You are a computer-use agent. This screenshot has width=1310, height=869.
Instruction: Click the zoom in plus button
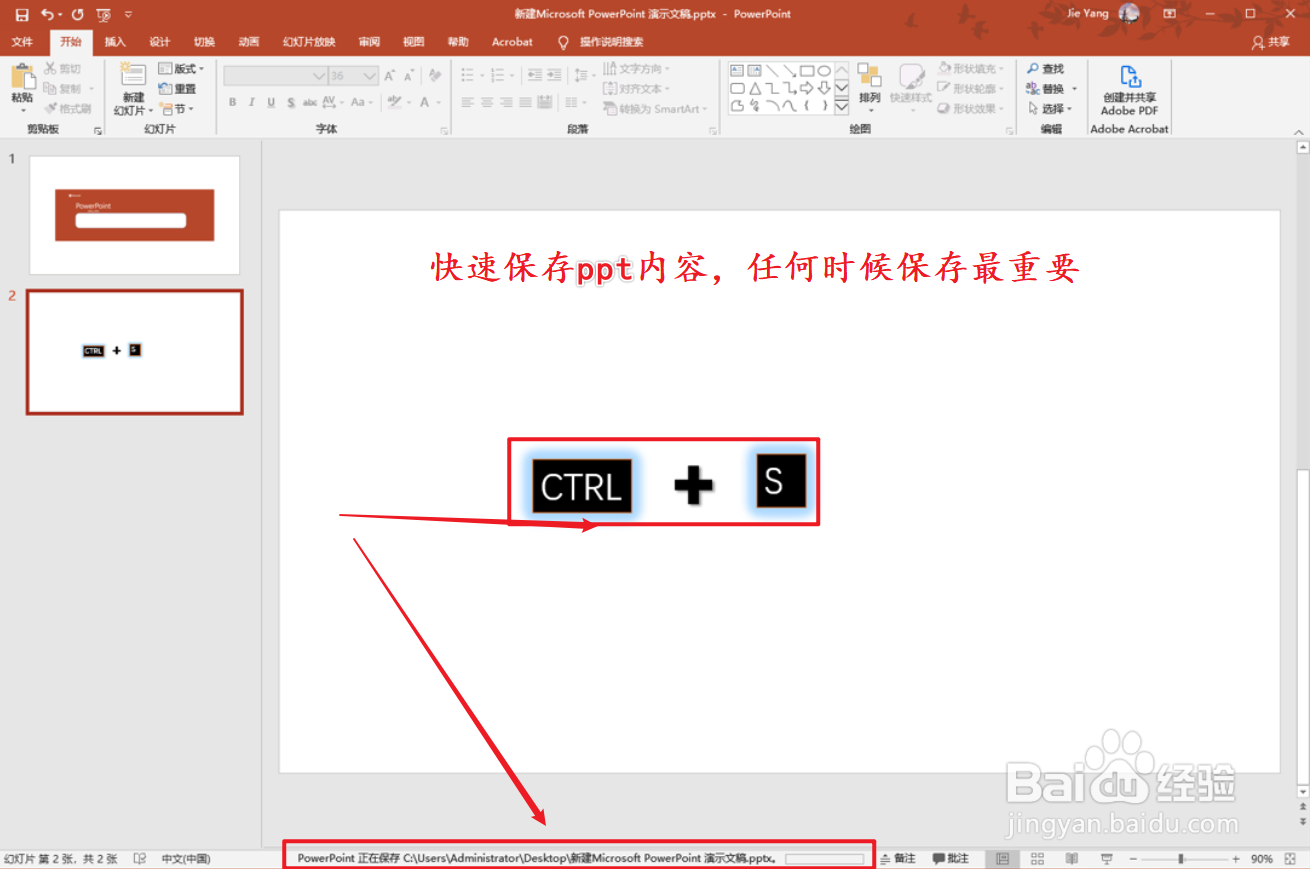[x=1236, y=859]
